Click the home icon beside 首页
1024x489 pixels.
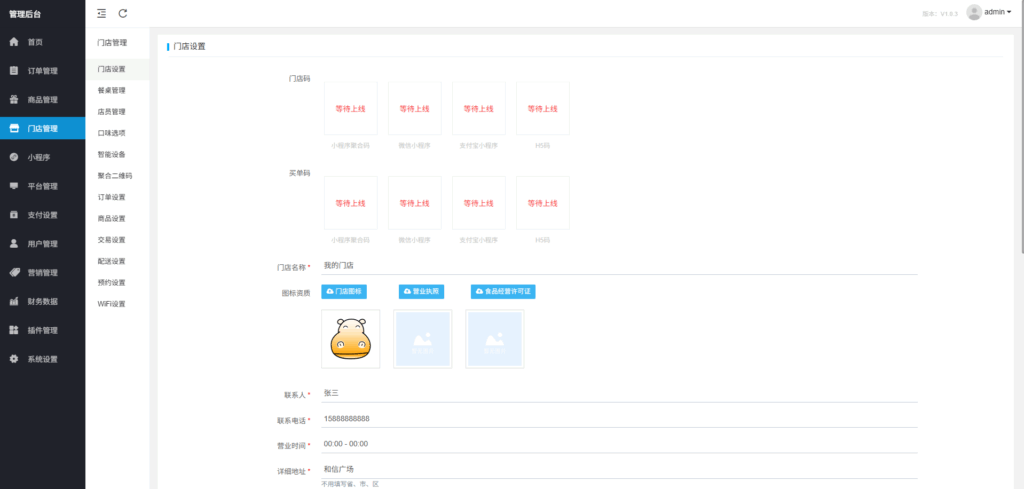[x=14, y=42]
